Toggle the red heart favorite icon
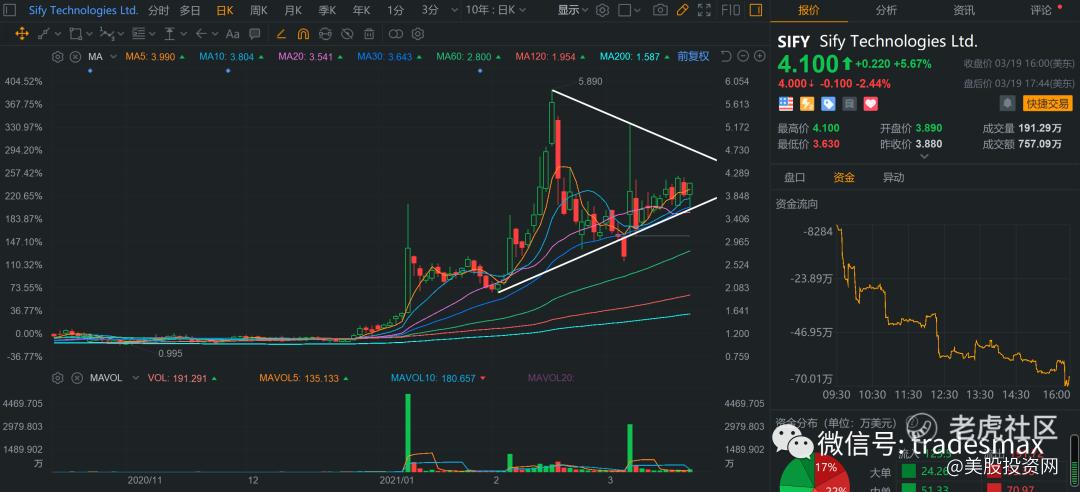Screen dimensions: 1080x492 pos(871,104)
